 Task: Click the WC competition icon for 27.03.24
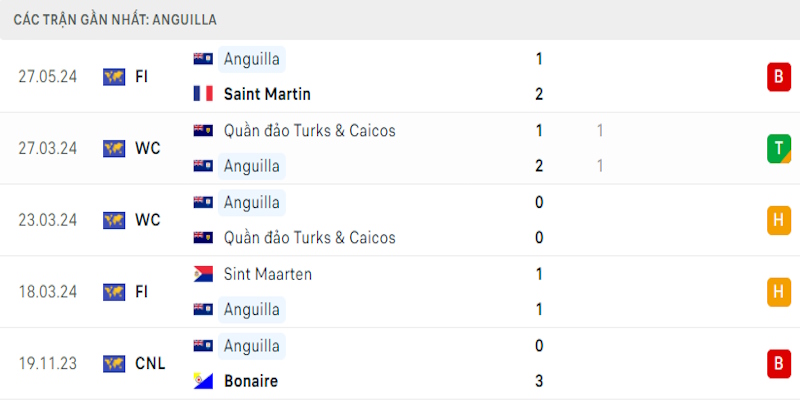113,148
